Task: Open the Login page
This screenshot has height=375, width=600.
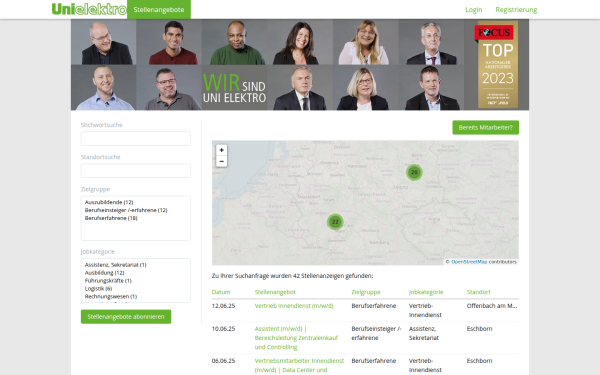Action: click(473, 10)
